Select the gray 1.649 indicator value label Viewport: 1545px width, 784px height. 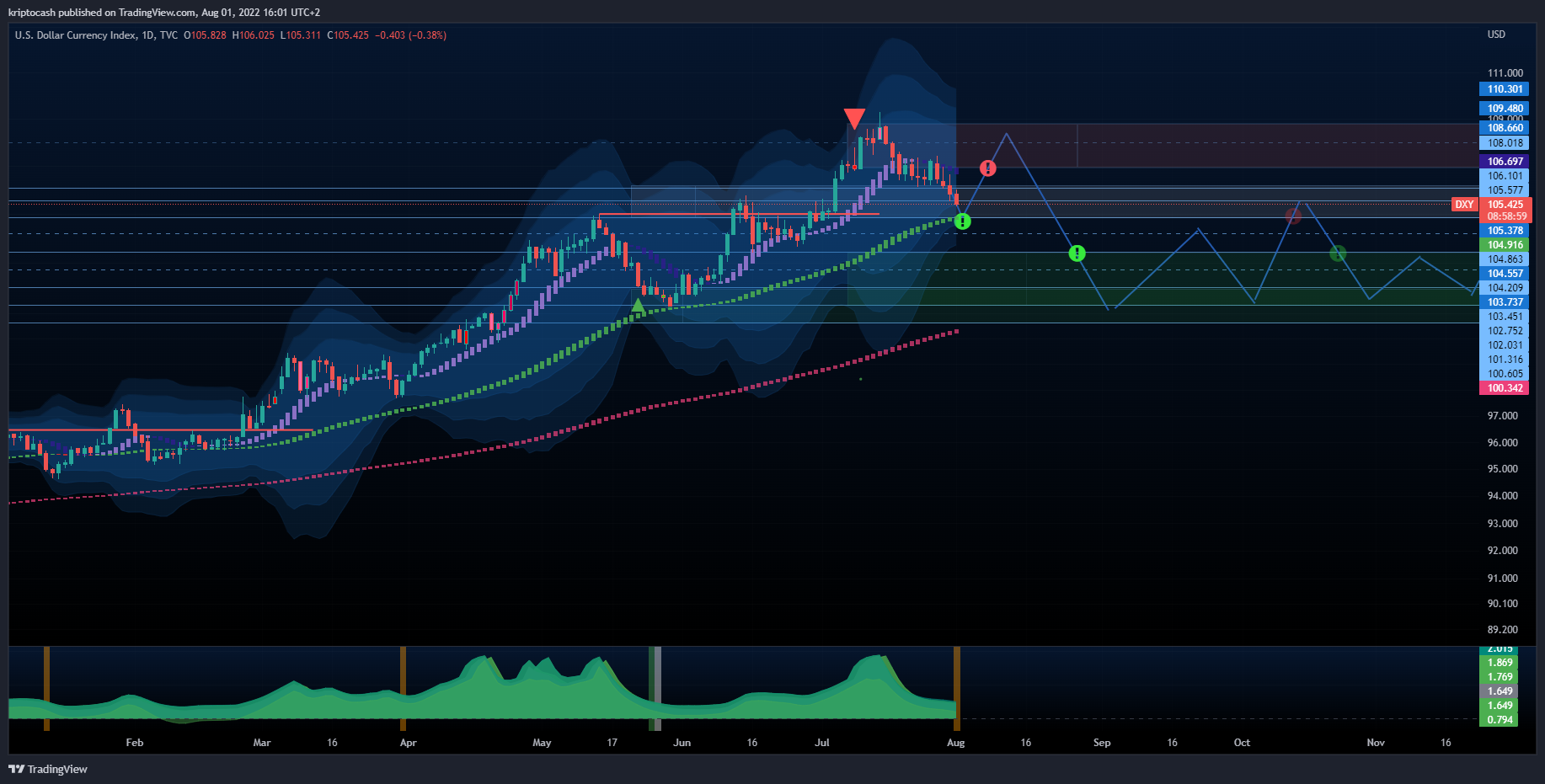[x=1500, y=691]
